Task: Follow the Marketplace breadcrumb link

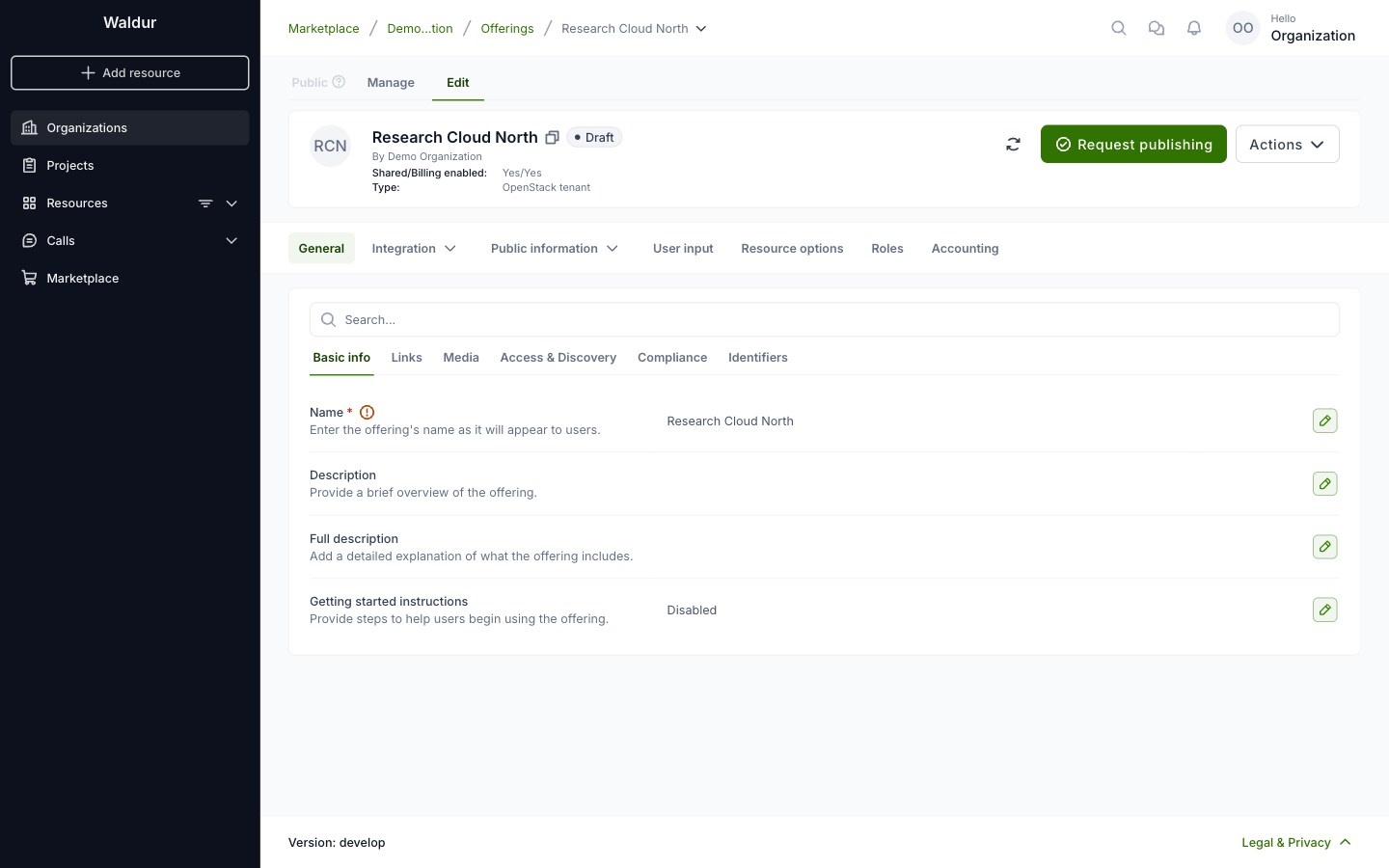Action: tap(323, 29)
